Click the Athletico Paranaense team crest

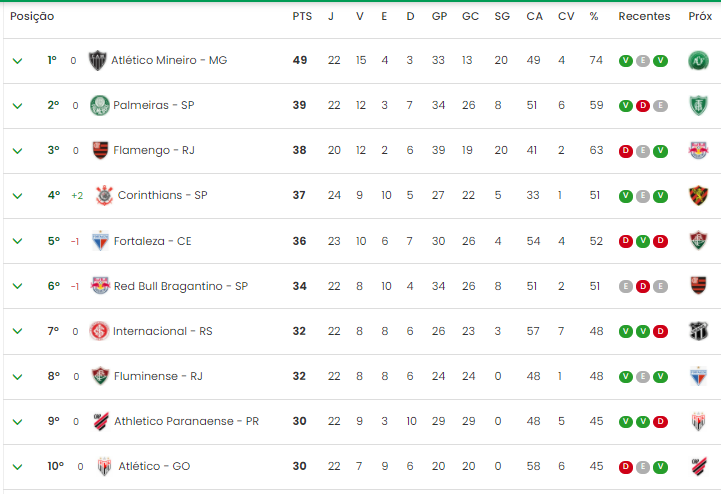[x=101, y=421]
